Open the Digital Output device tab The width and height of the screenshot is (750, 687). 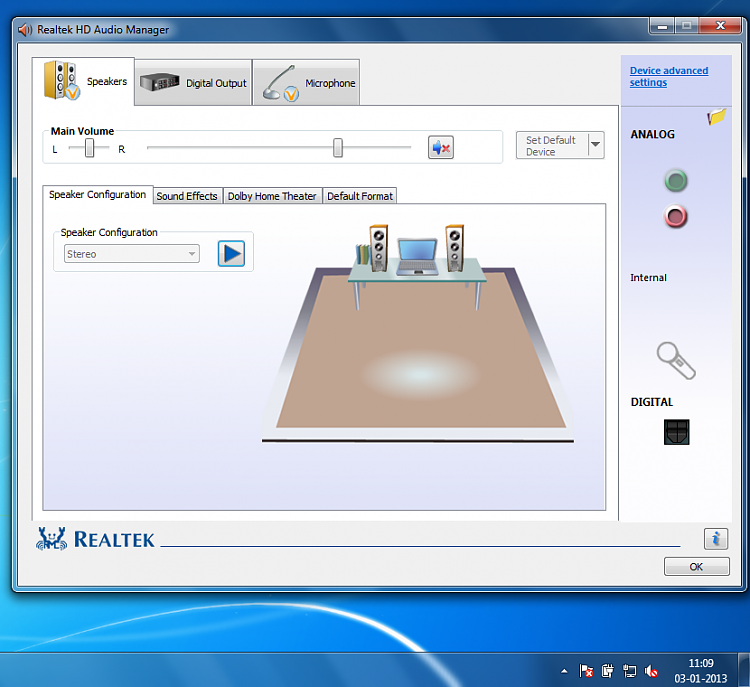tap(193, 82)
